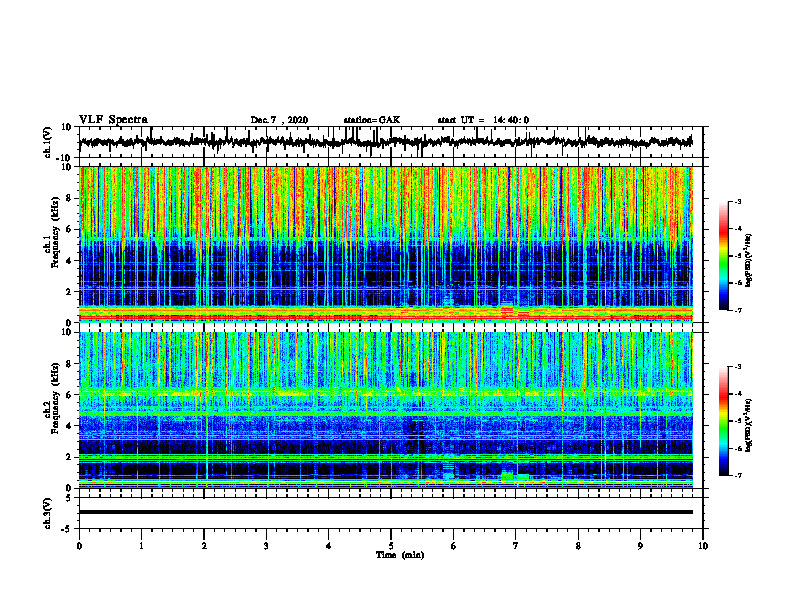
Task: Click the 'VLF Spectra' title text
Action: (113, 120)
